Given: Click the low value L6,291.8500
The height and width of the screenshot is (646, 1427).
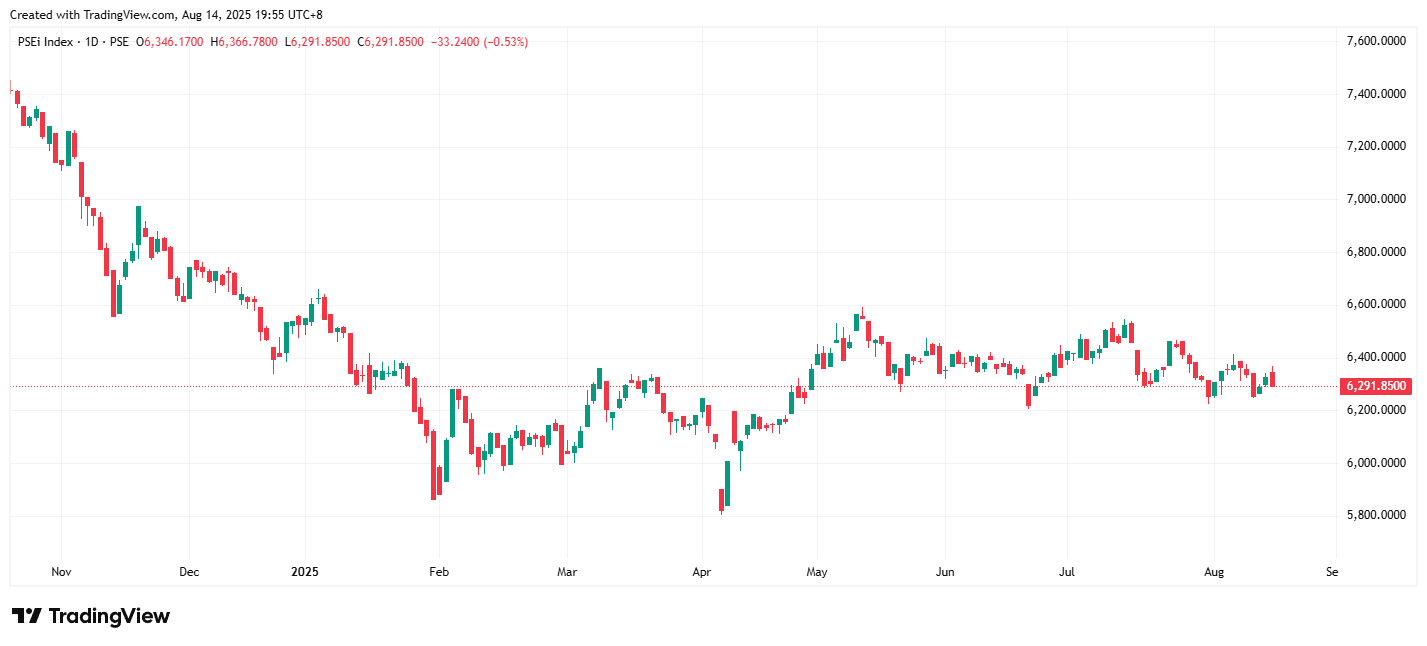Looking at the screenshot, I should 318,42.
